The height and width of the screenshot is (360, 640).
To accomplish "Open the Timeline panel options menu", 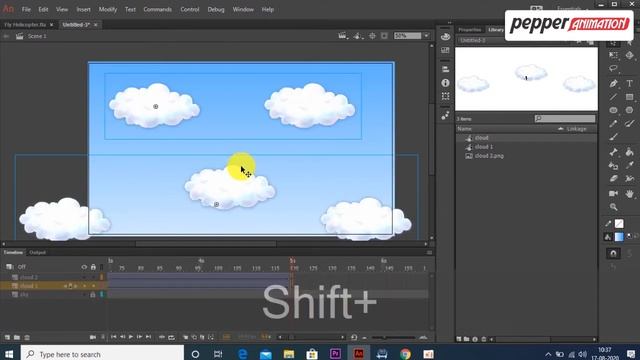I will pyautogui.click(x=429, y=253).
